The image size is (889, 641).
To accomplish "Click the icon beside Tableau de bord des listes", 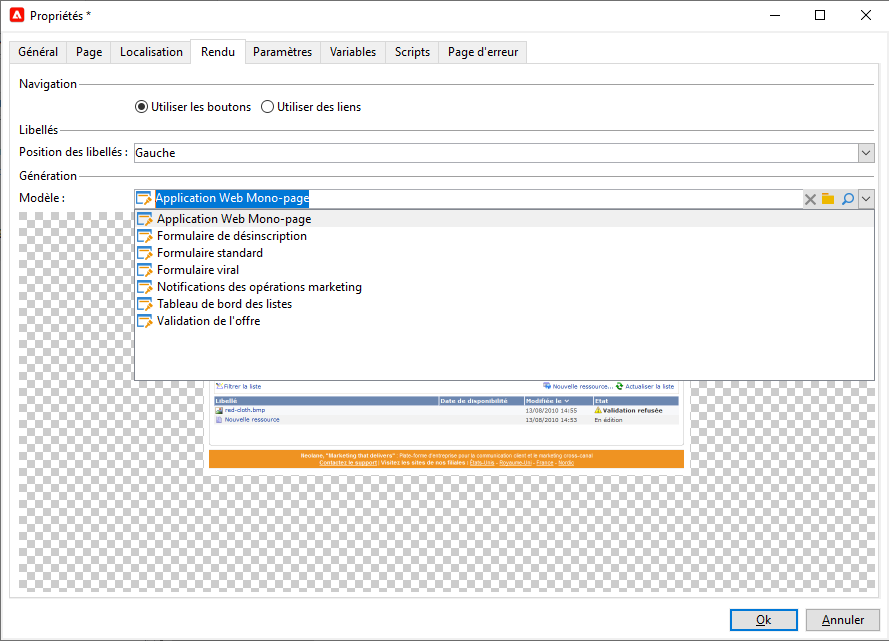I will pyautogui.click(x=145, y=304).
